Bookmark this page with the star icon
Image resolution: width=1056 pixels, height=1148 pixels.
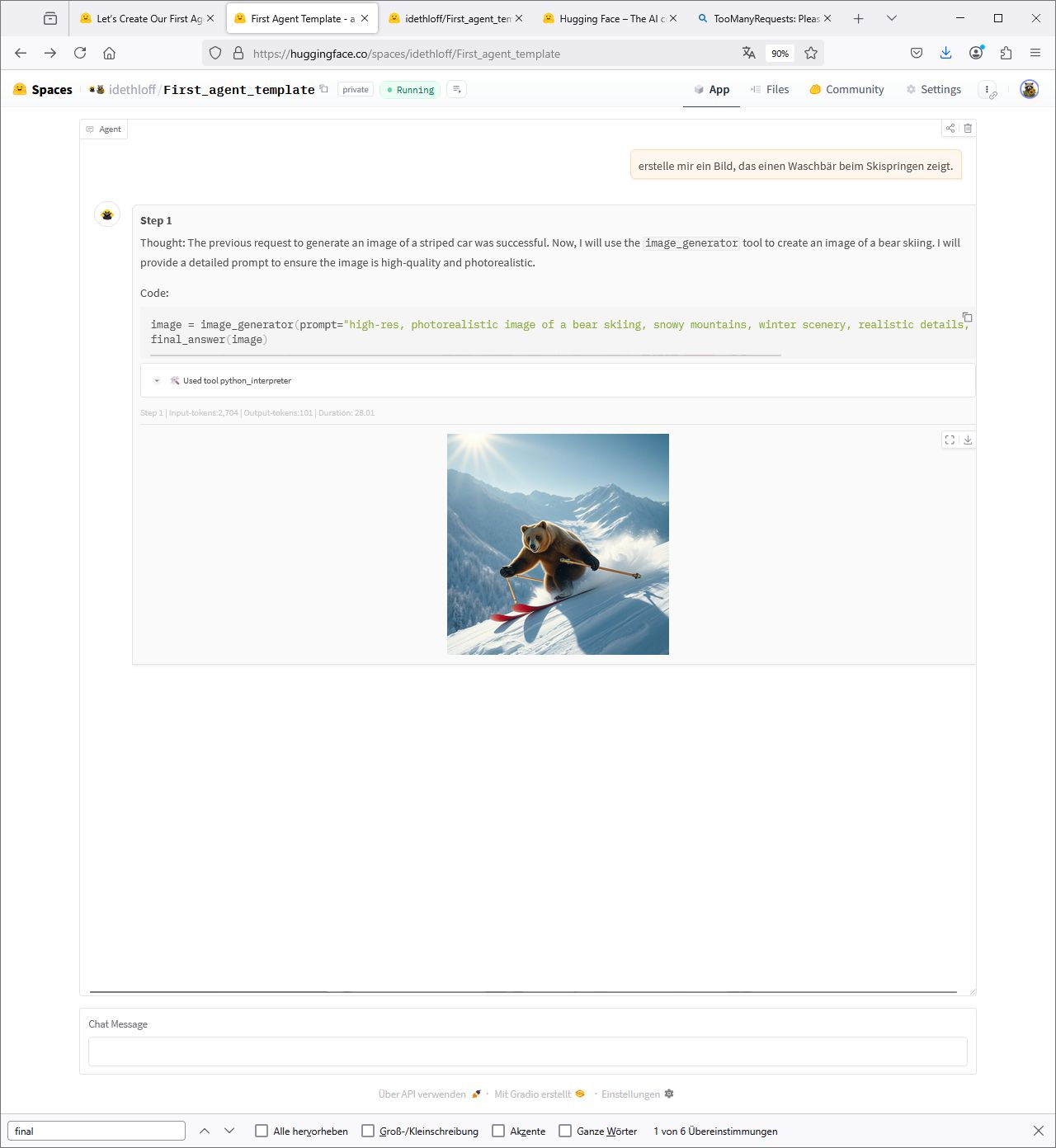coord(811,53)
